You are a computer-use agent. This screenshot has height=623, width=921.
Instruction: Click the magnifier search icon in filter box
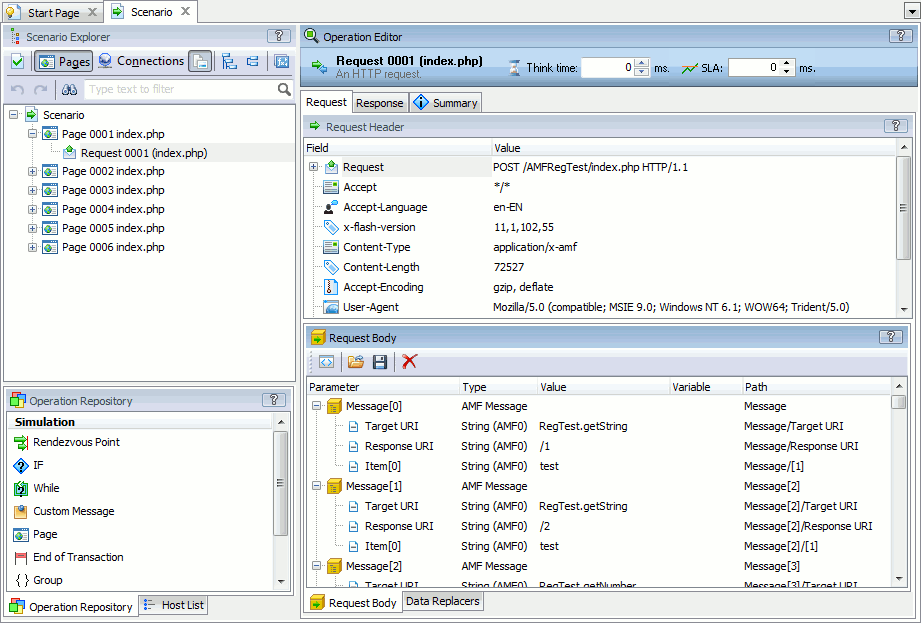point(284,89)
